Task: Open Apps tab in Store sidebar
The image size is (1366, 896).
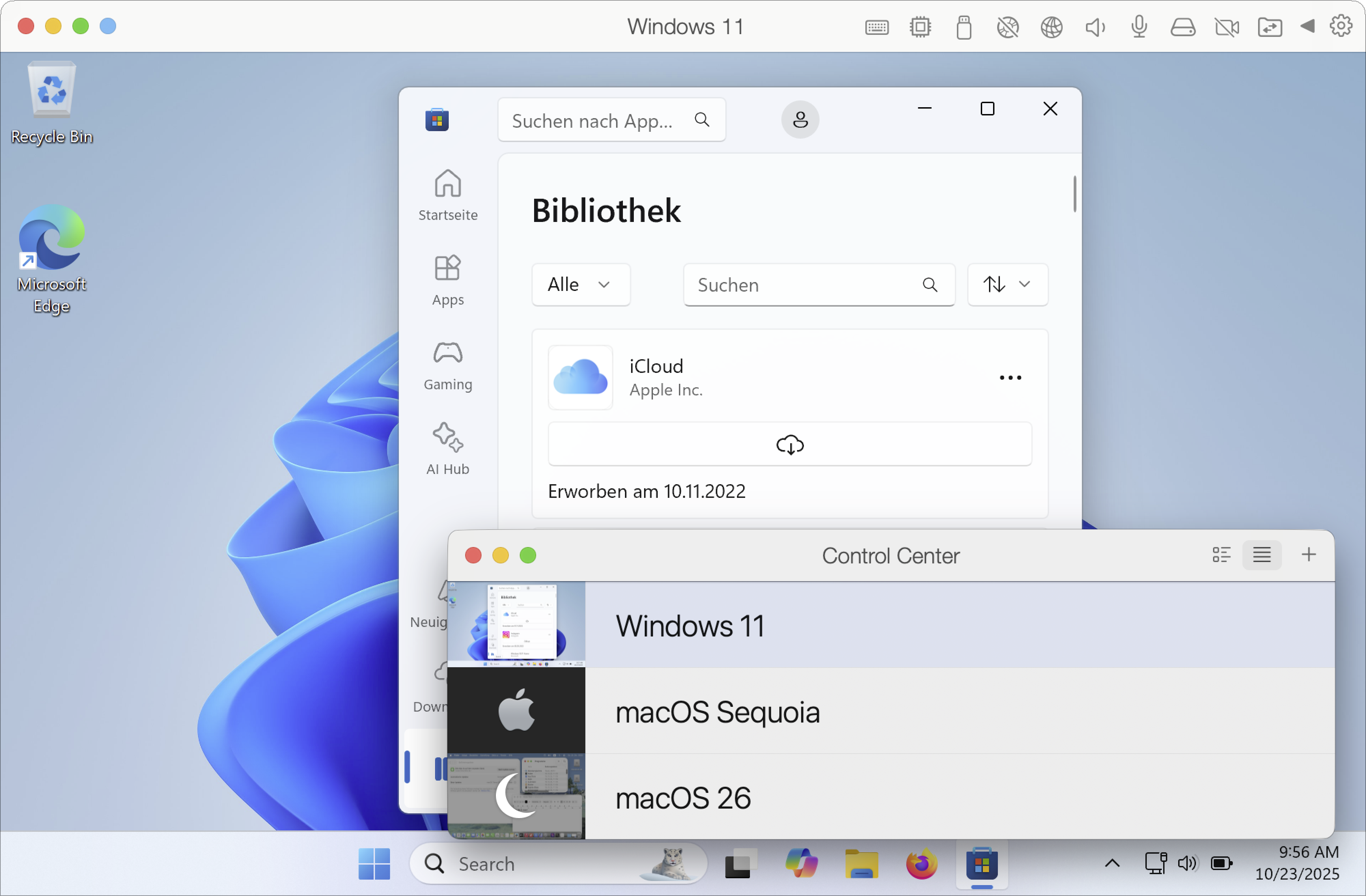Action: pyautogui.click(x=448, y=281)
